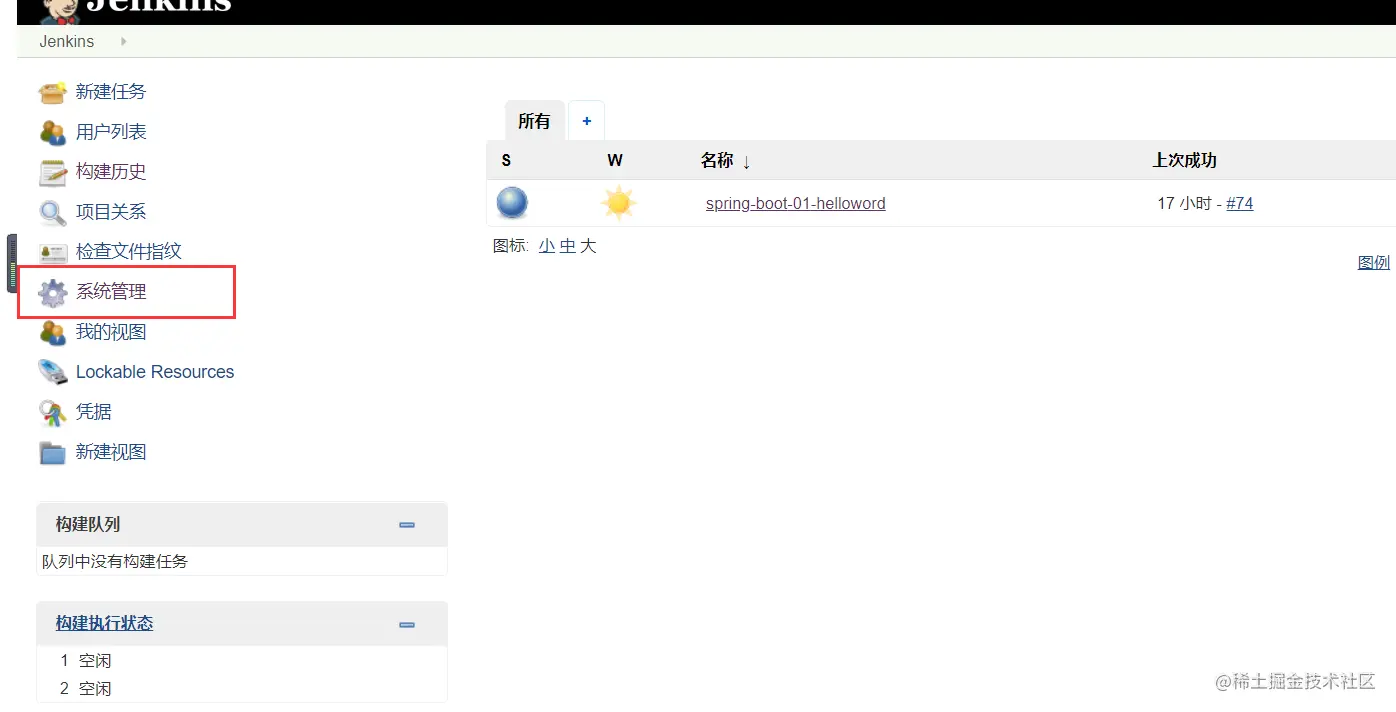This screenshot has width=1396, height=712.
Task: Click the 检查文件指纹 card icon
Action: pos(52,252)
